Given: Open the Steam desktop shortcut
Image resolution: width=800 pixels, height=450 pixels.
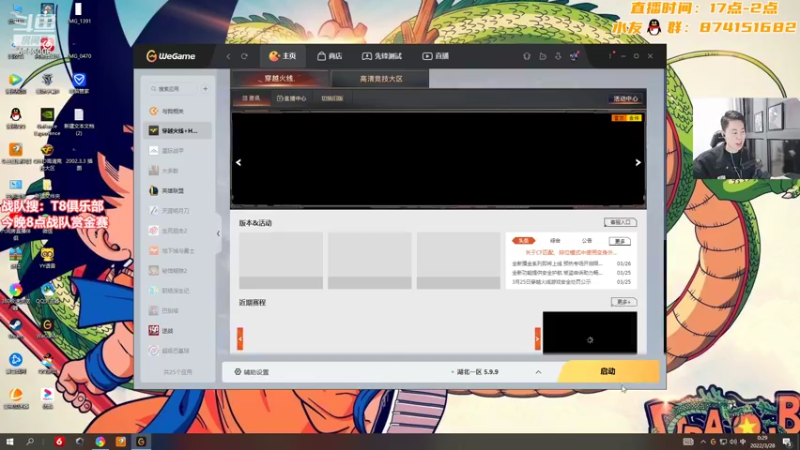Looking at the screenshot, I should pos(16,328).
